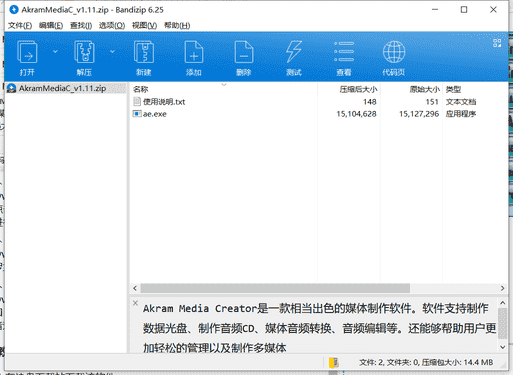Viewport: 513px width, 375px height.
Task: Maximize the Bandizip window
Action: (x=464, y=10)
